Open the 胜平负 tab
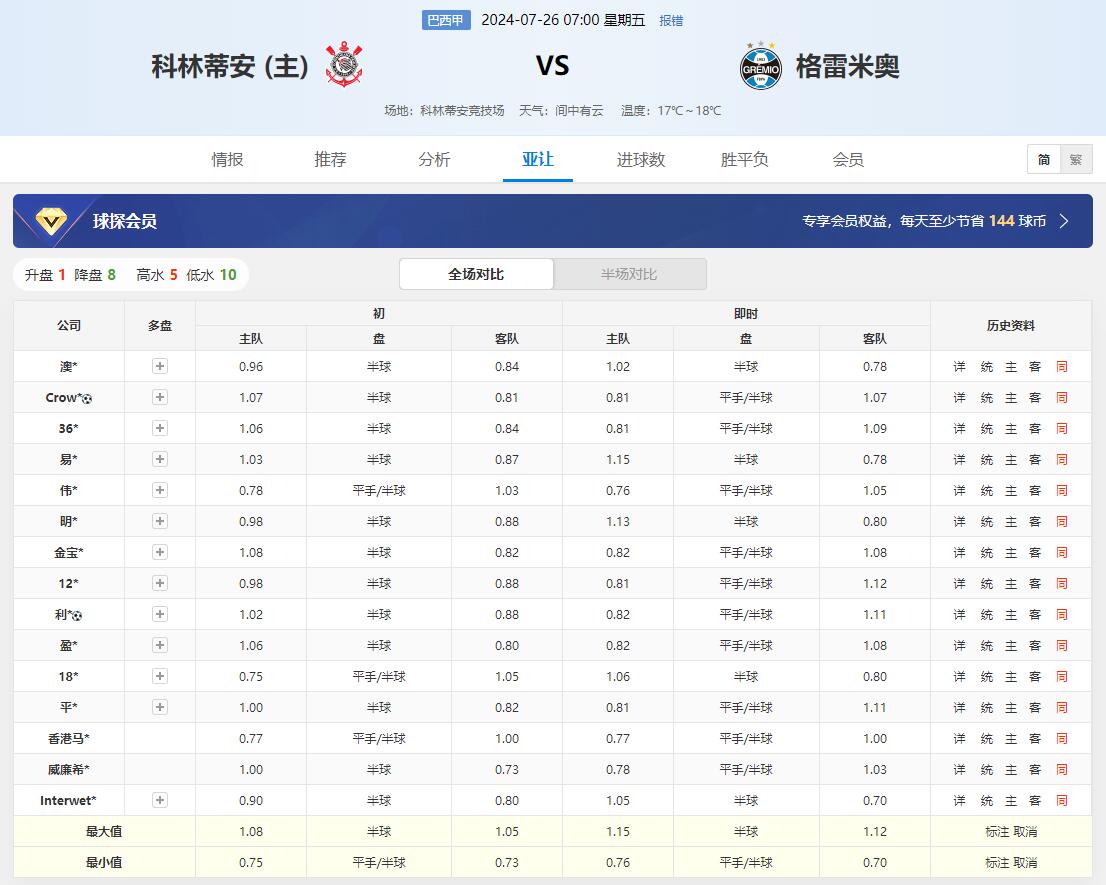 point(744,160)
